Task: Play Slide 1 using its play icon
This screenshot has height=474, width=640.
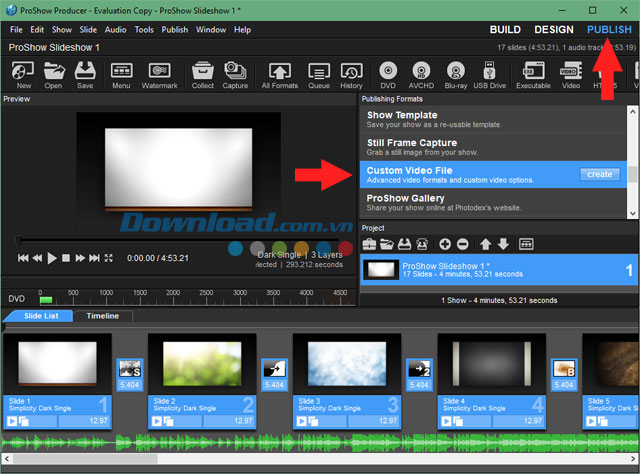Action: [x=12, y=421]
